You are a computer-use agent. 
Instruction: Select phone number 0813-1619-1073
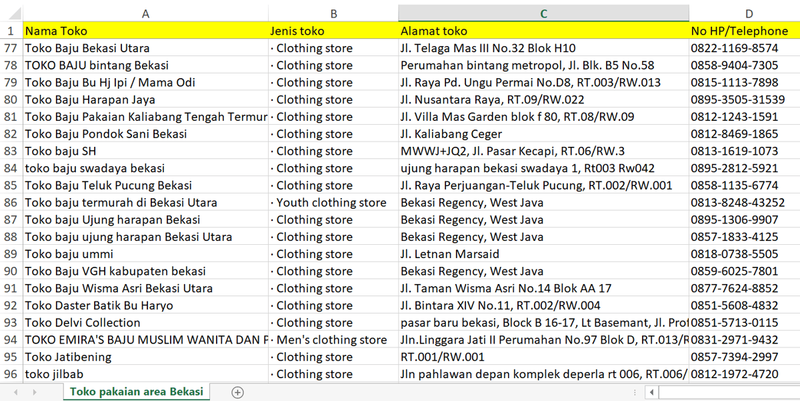pos(744,151)
